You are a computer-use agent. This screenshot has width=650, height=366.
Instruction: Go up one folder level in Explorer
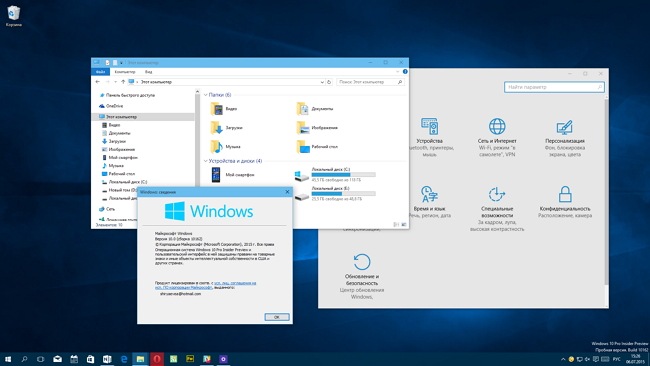(x=123, y=82)
